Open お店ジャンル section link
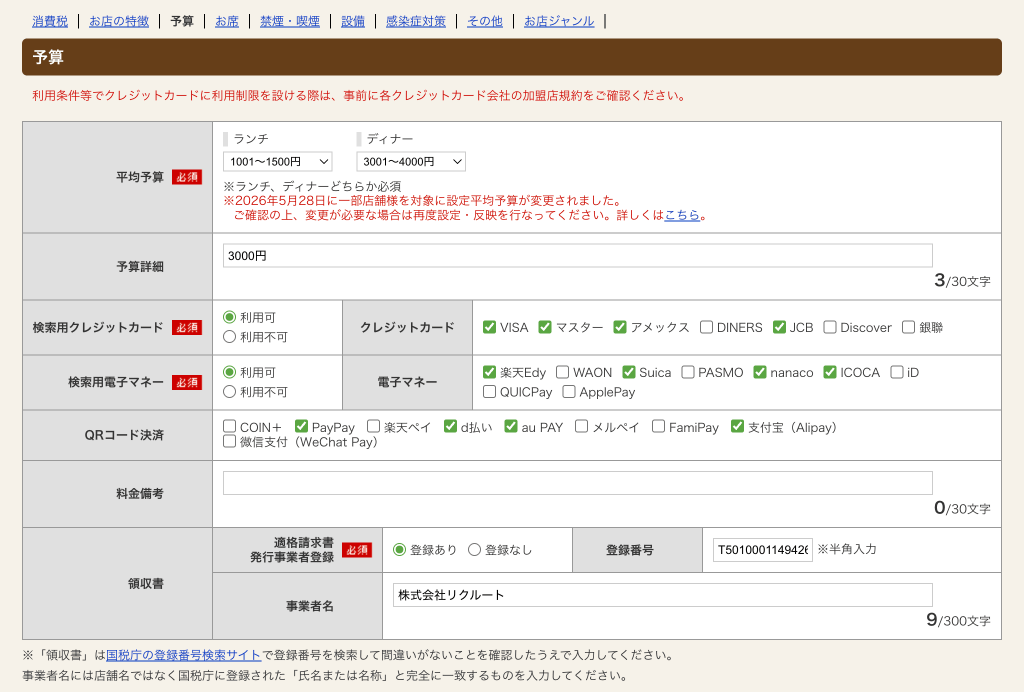Image resolution: width=1024 pixels, height=692 pixels. point(559,22)
